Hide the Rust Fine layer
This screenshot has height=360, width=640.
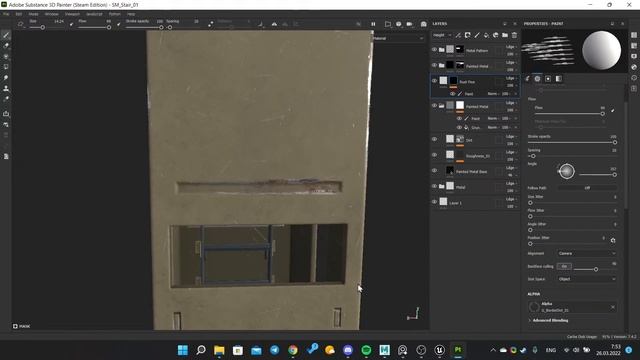(434, 81)
